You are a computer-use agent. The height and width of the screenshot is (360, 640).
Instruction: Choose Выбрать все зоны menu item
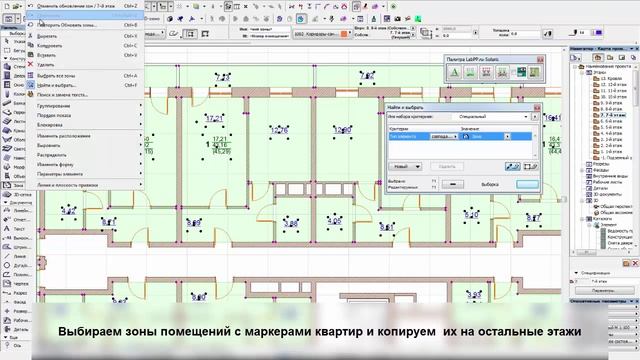tap(85, 76)
